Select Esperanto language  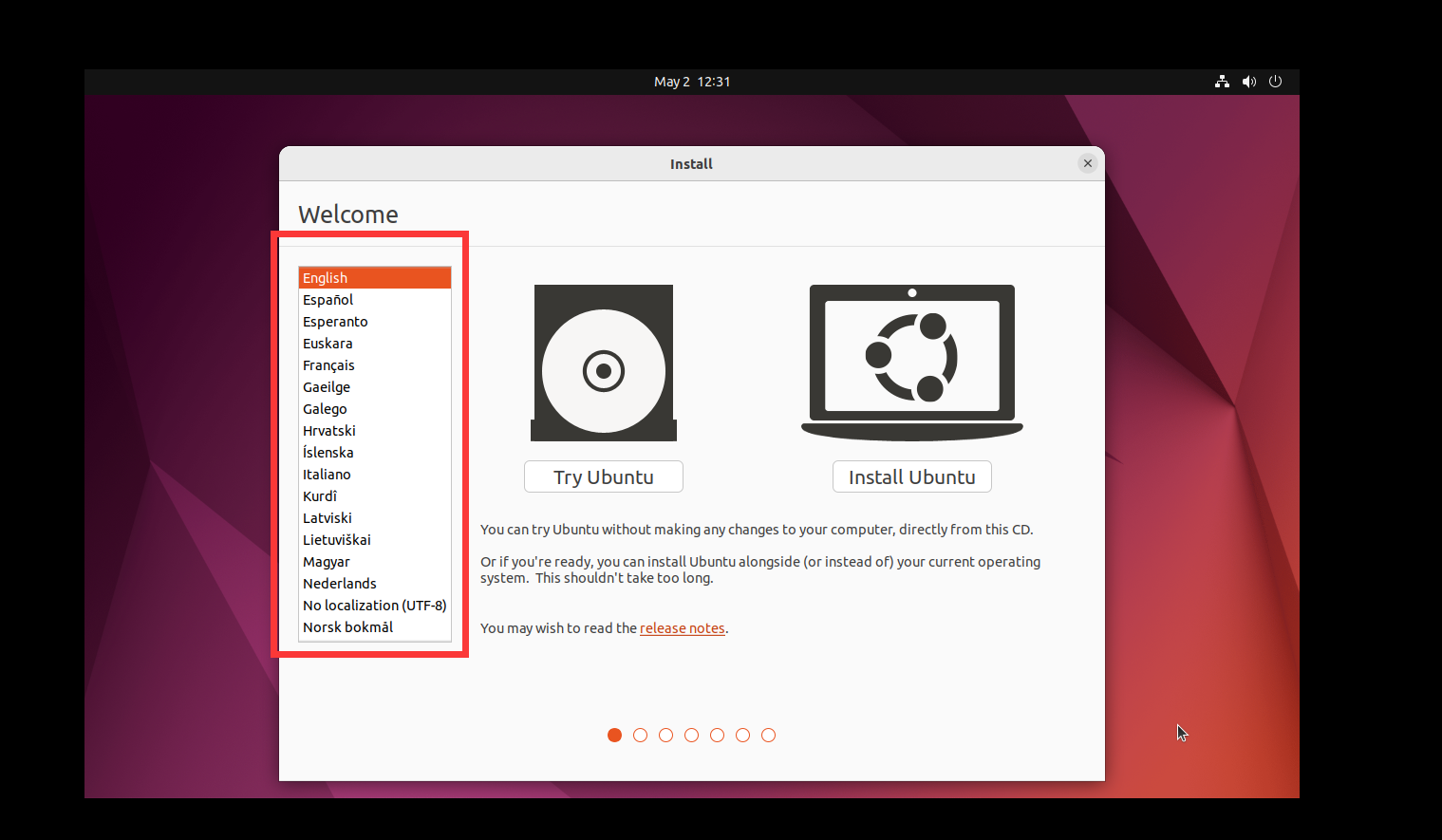(x=375, y=322)
